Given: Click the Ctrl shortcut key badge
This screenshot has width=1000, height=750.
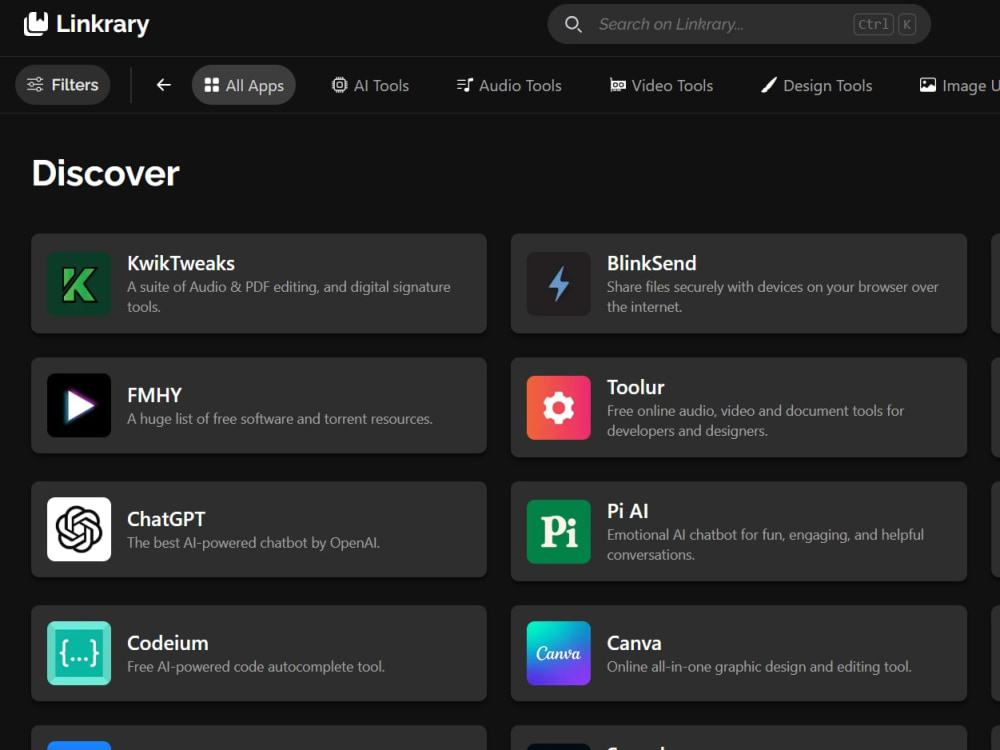Looking at the screenshot, I should pos(873,24).
